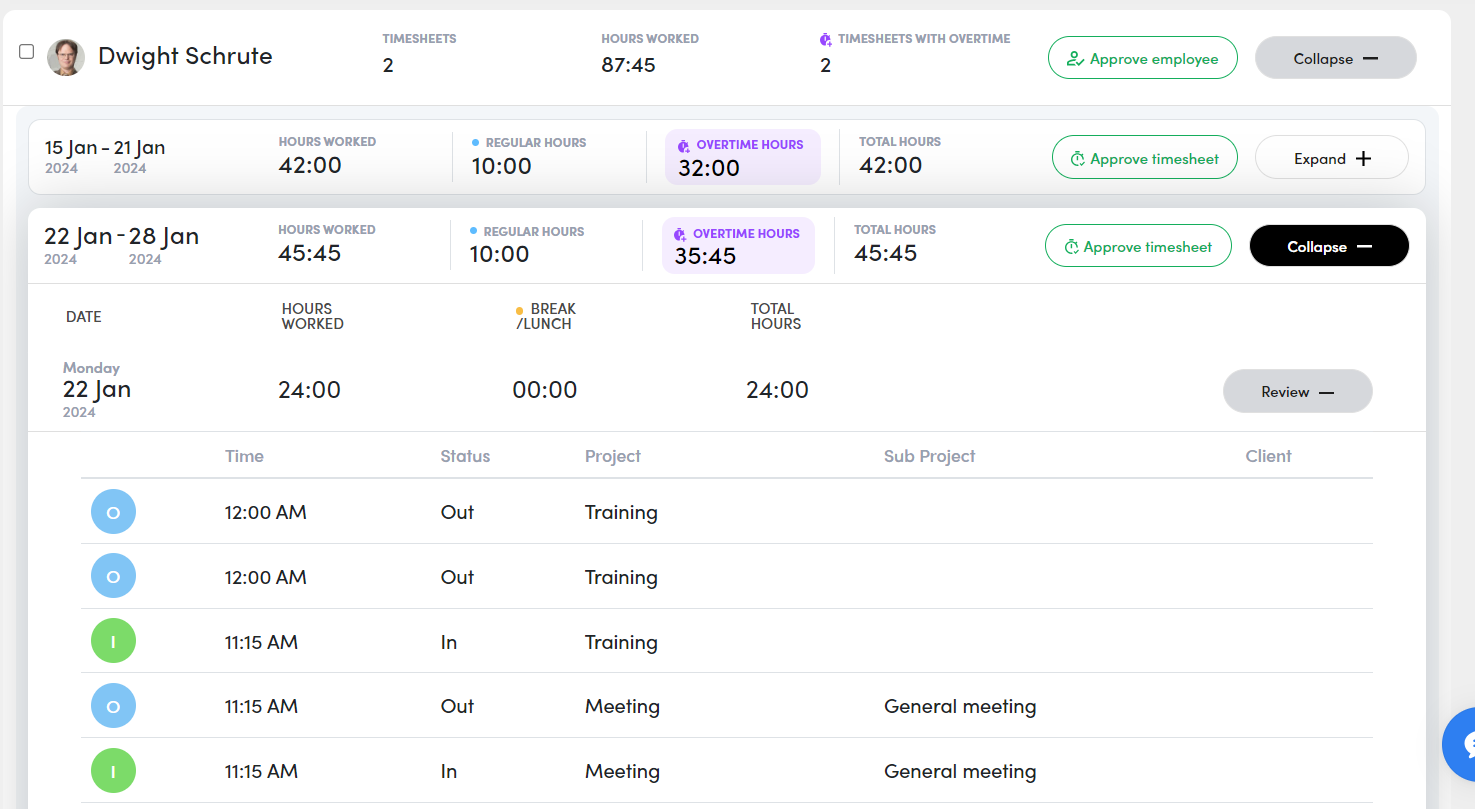Click the Break /Lunch column label
Screen dimensions: 1475x809
[546, 316]
